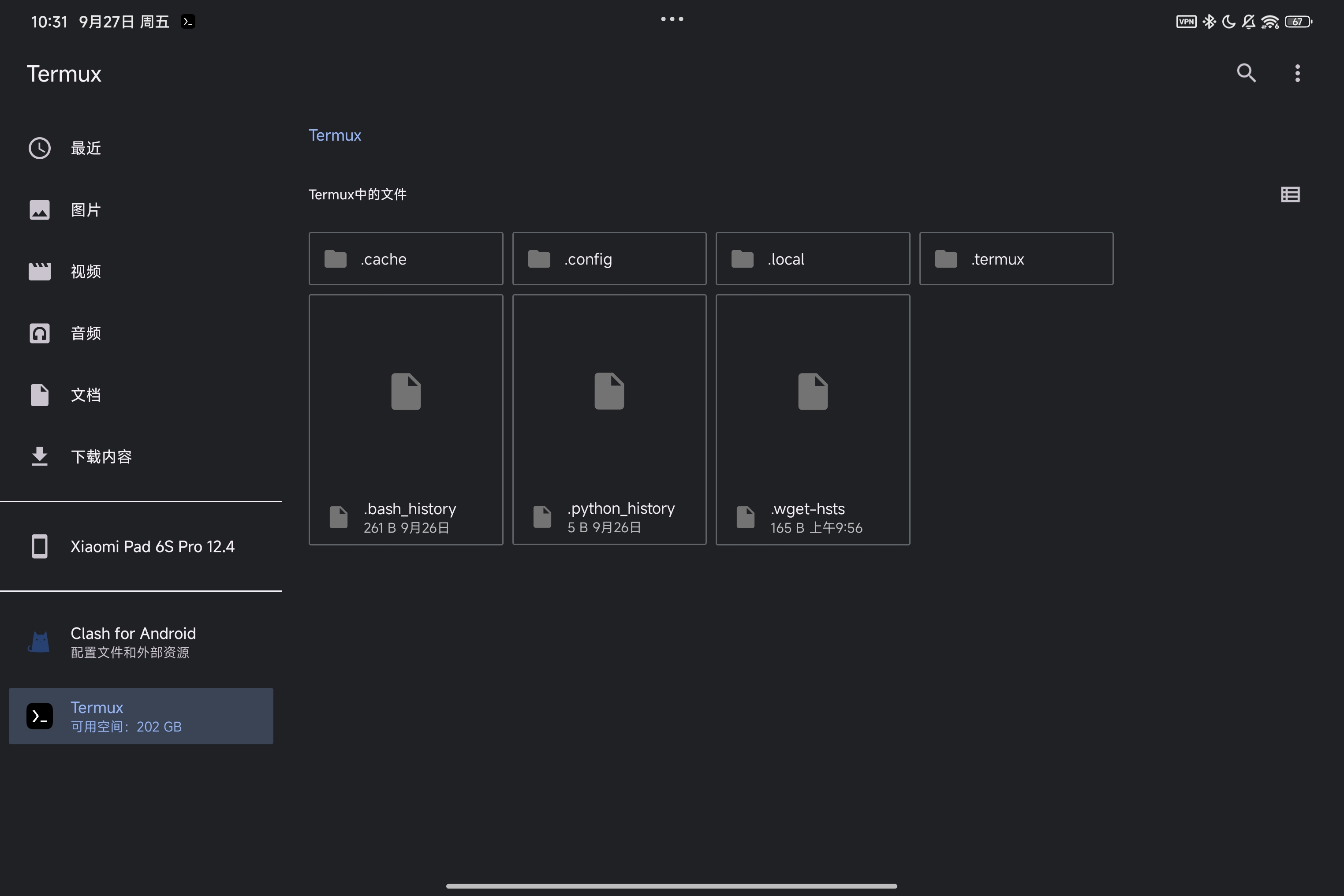Click the .cache folder icon

(x=336, y=259)
